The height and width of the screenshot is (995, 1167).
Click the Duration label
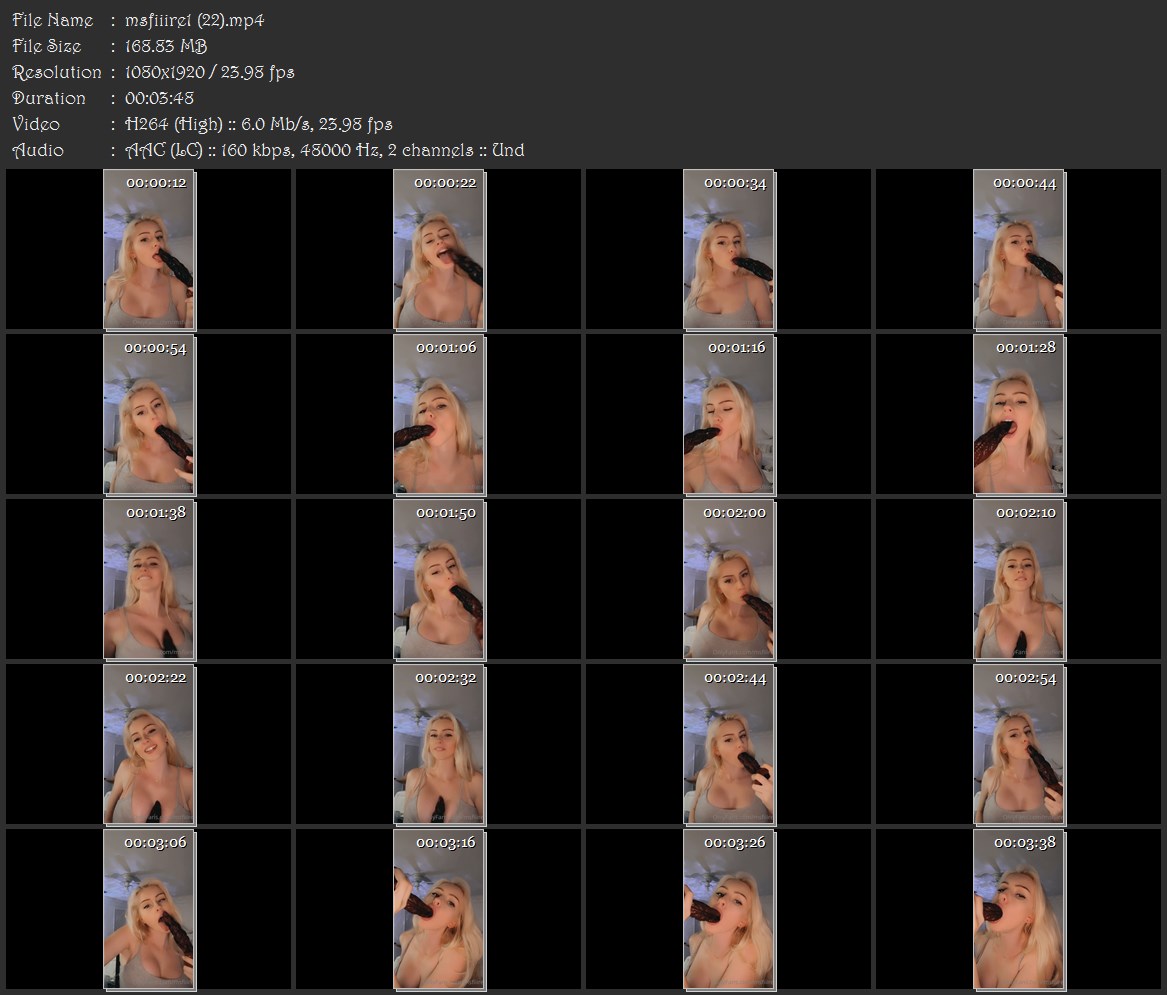(48, 98)
